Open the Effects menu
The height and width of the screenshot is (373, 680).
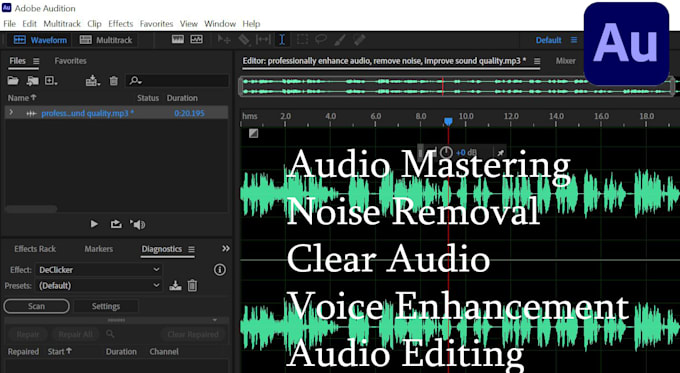pos(121,23)
